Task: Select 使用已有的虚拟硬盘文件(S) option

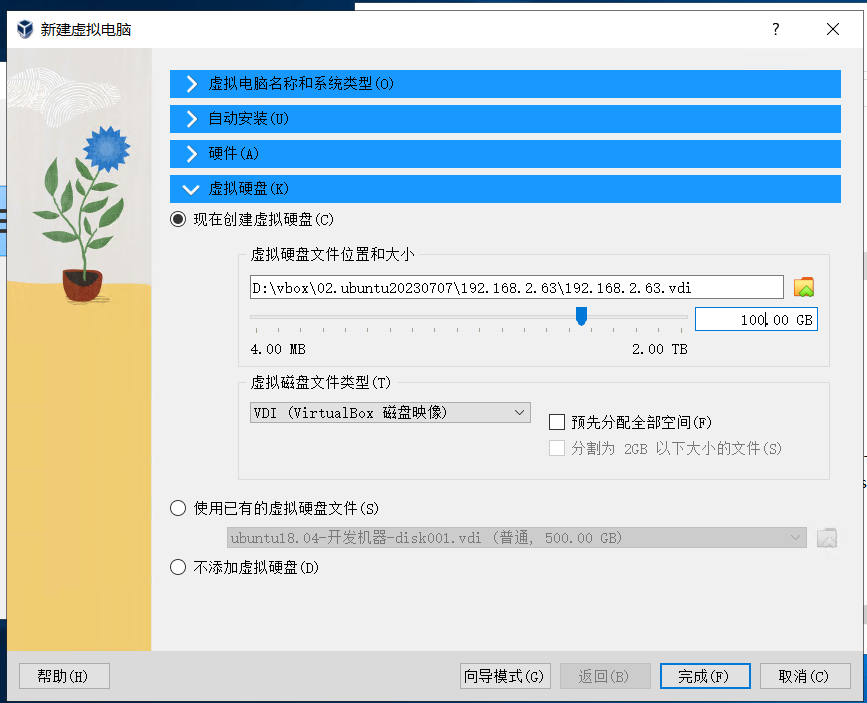Action: pos(178,508)
